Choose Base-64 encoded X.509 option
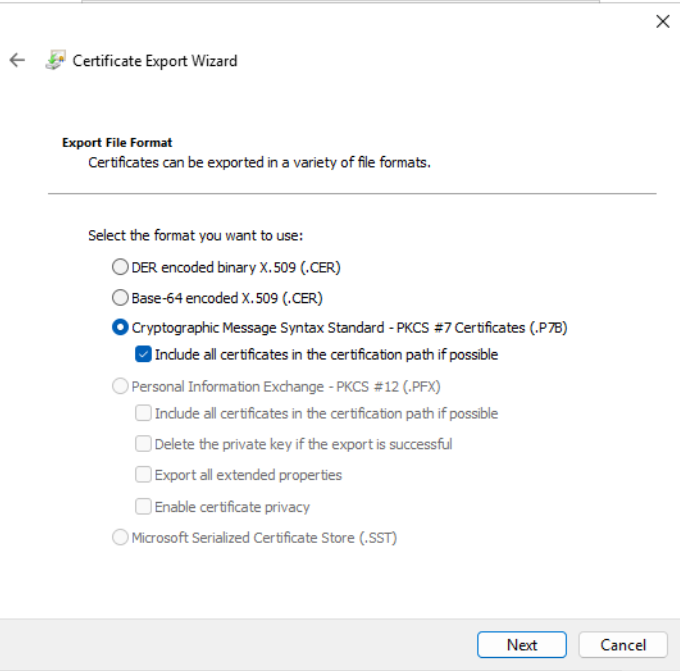 point(121,297)
